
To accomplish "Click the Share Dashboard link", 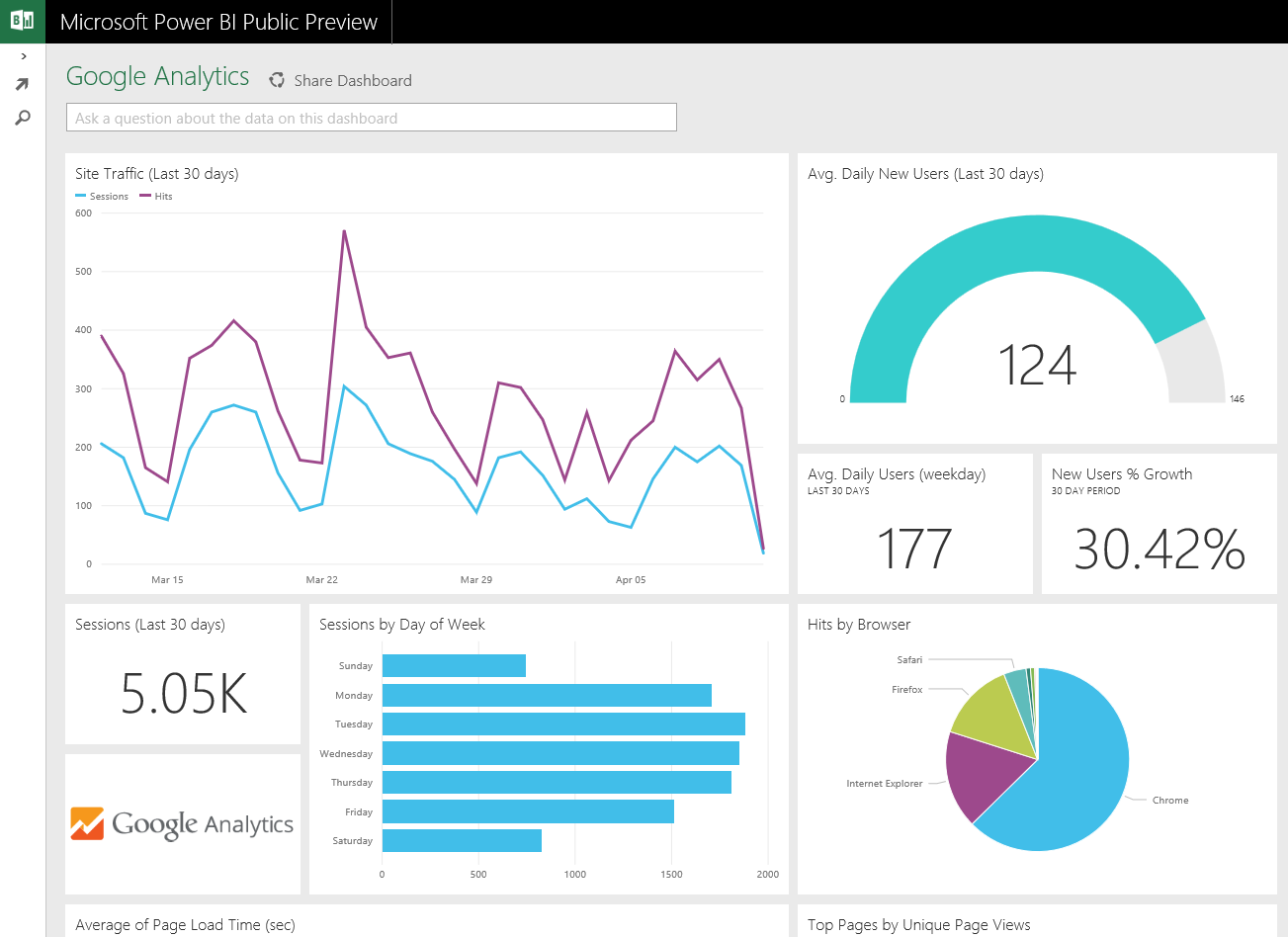I will (x=353, y=80).
